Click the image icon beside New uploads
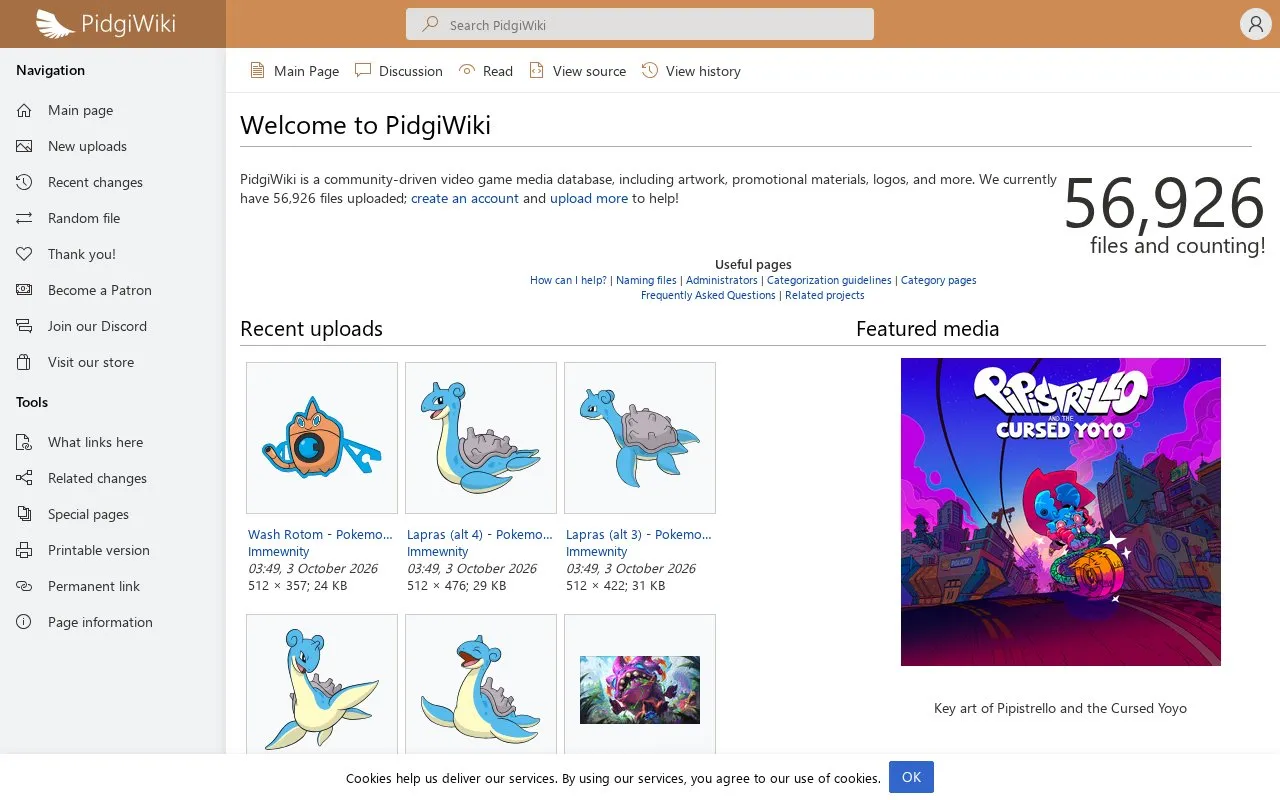Screen dimensions: 1280x800 24,146
